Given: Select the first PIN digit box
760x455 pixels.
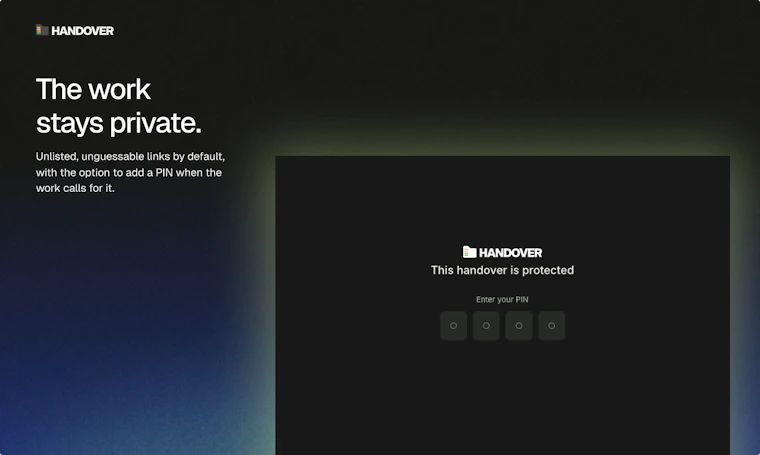Looking at the screenshot, I should [x=453, y=326].
